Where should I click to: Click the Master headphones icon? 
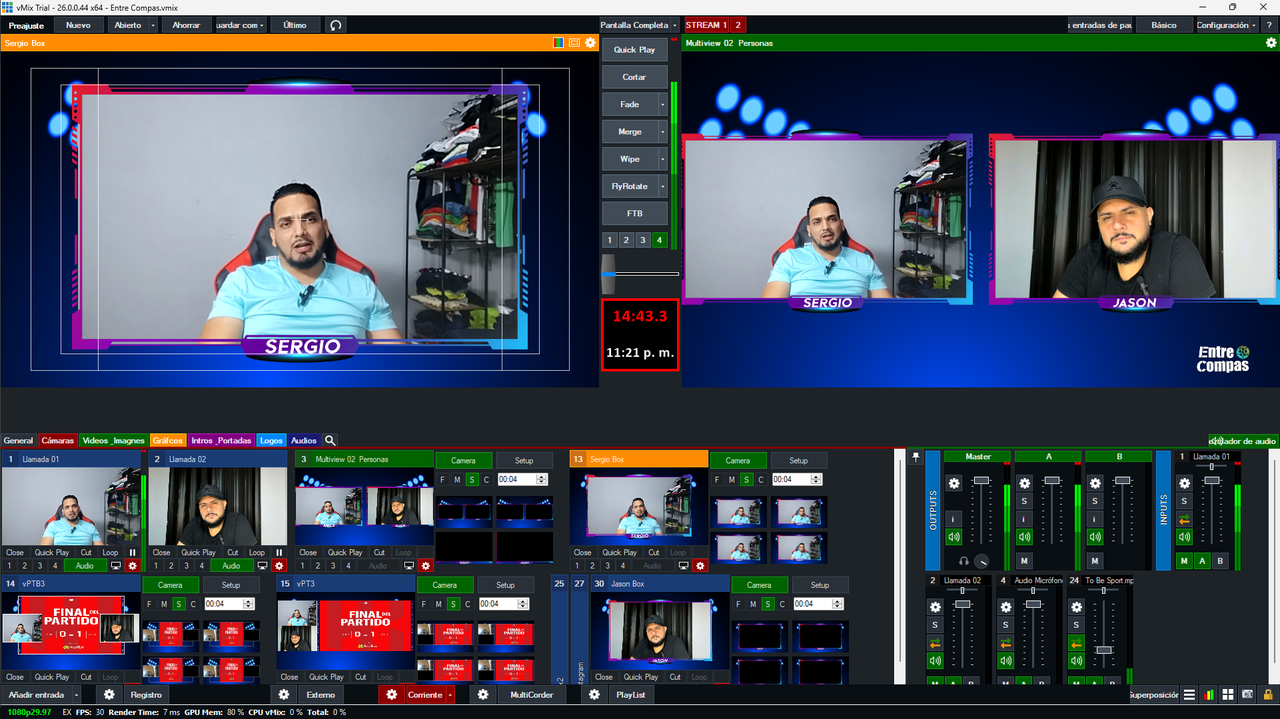(964, 561)
